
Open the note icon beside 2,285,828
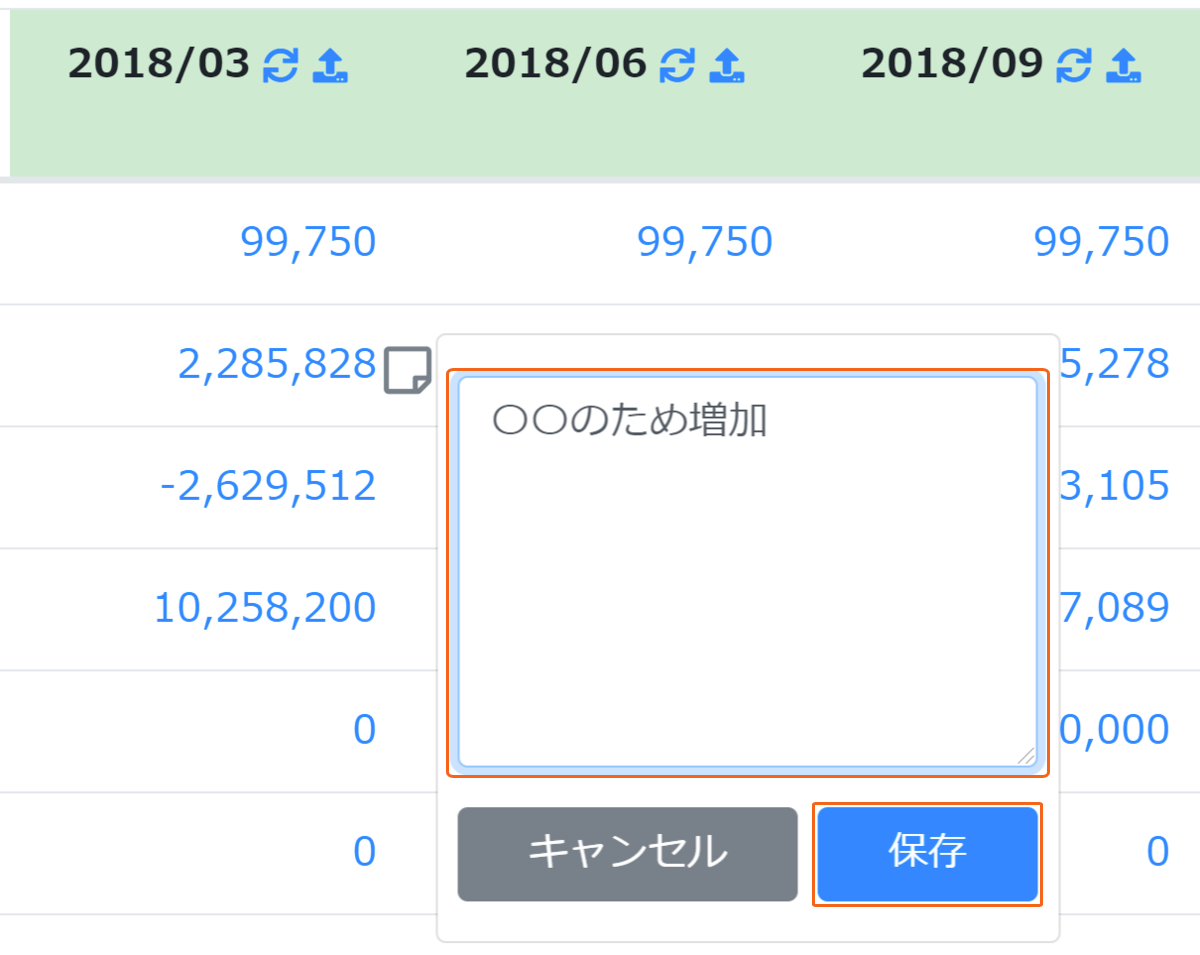pos(408,369)
